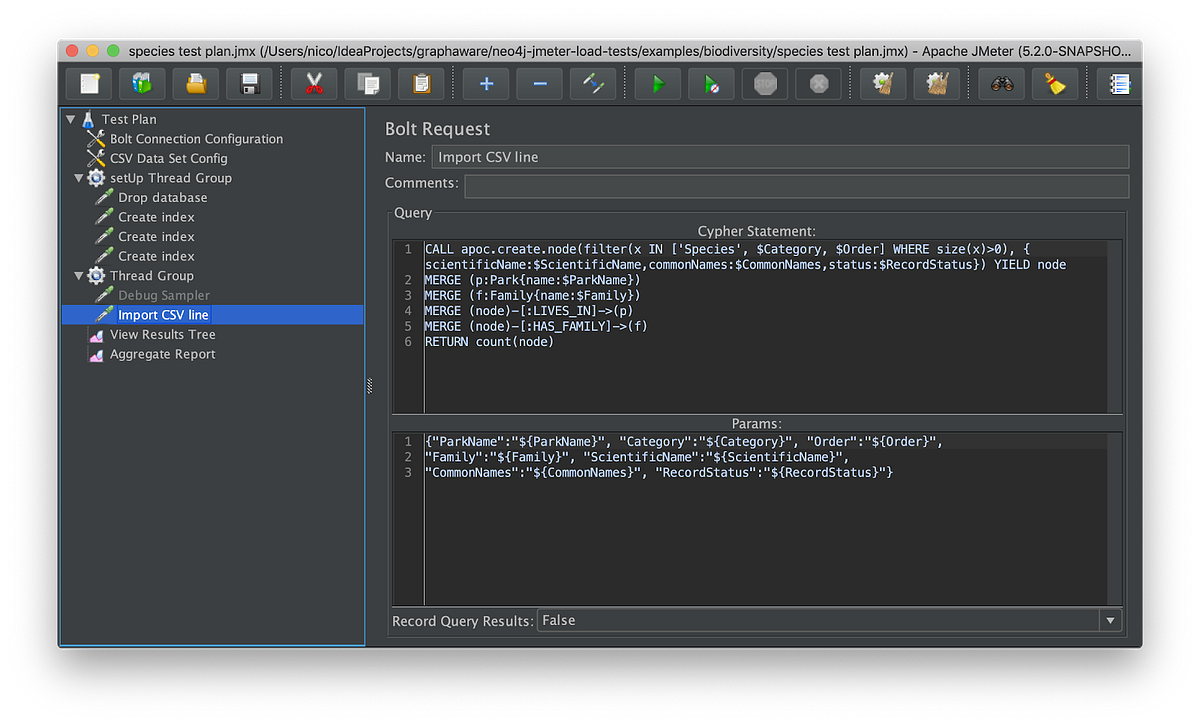Start the test run

coord(657,83)
